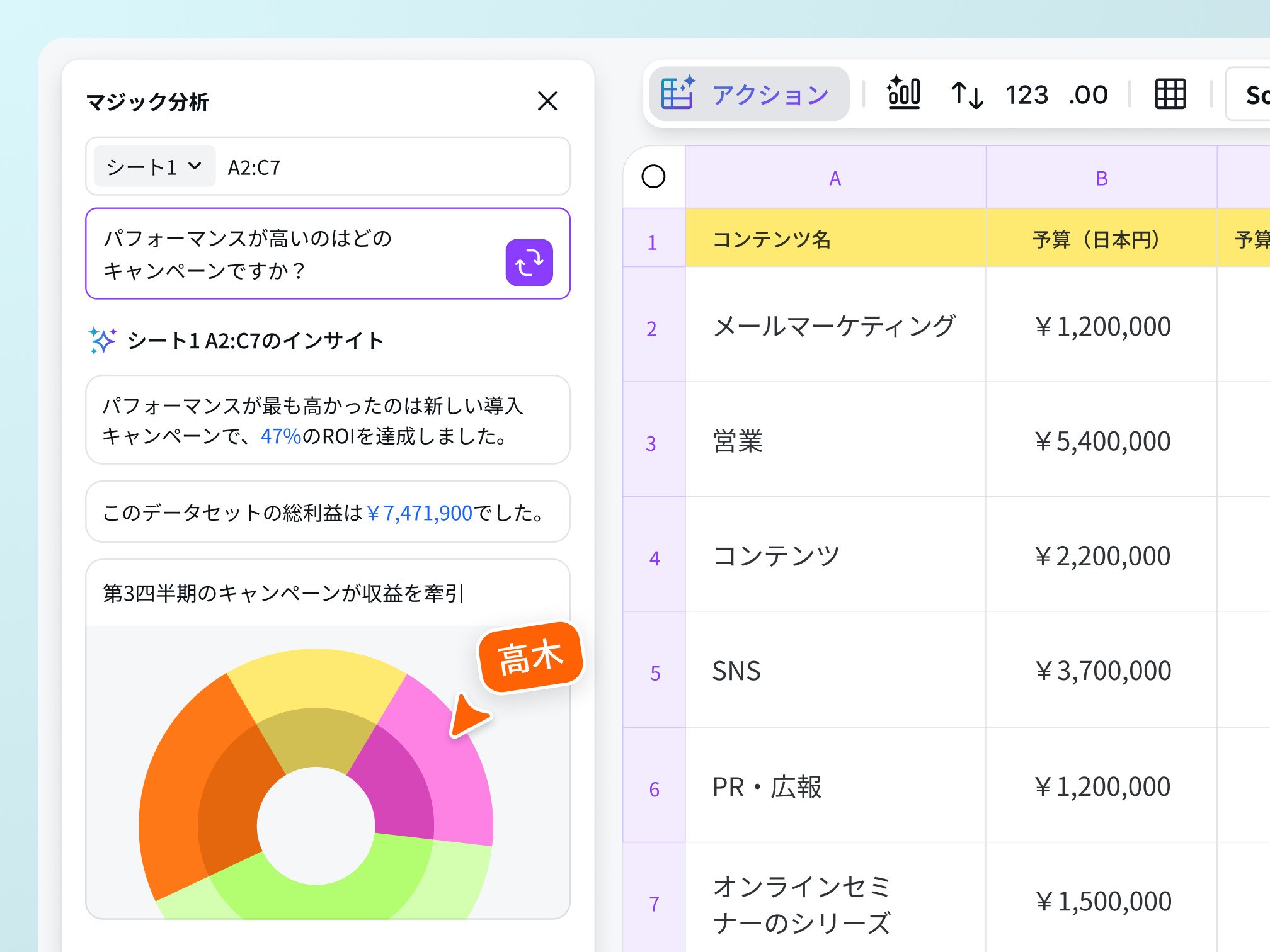The height and width of the screenshot is (952, 1270).
Task: Close the マジック分析 panel
Action: point(547,101)
